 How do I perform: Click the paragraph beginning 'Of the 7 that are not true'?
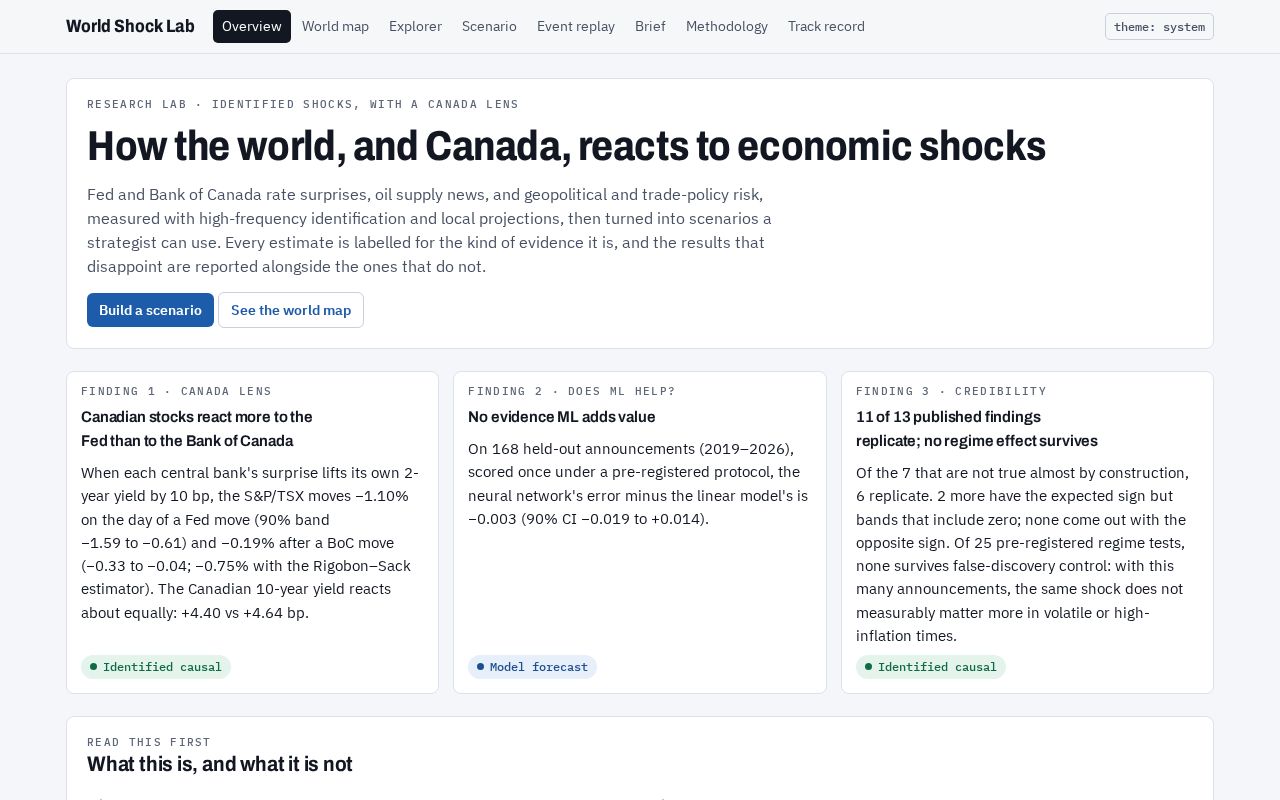click(1023, 554)
